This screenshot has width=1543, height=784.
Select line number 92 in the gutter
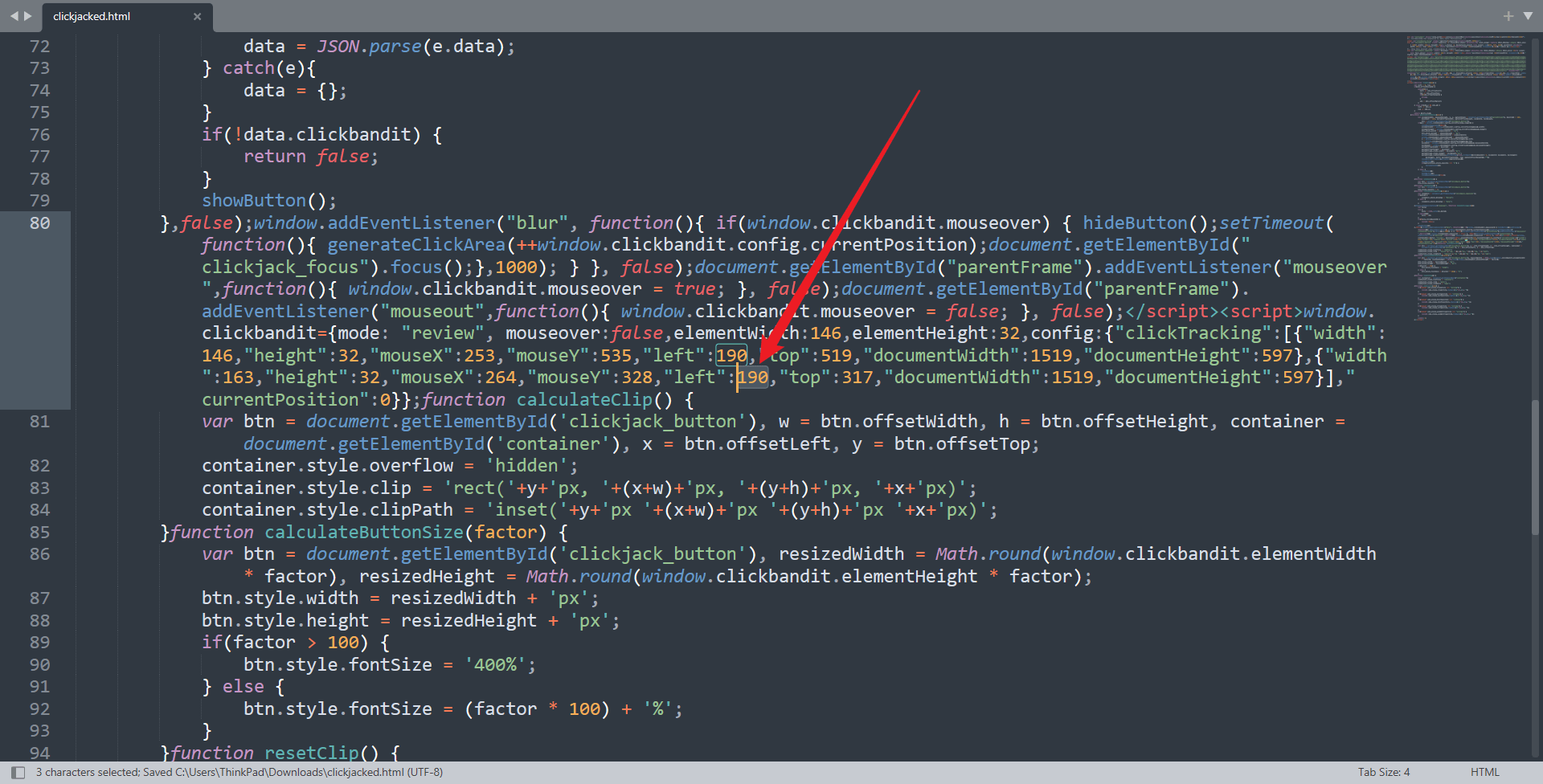click(39, 709)
